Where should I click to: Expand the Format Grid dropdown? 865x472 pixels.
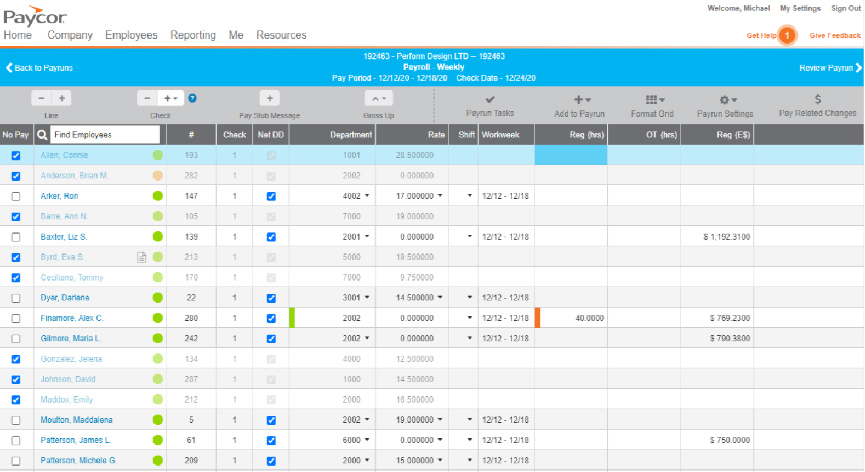click(x=655, y=100)
